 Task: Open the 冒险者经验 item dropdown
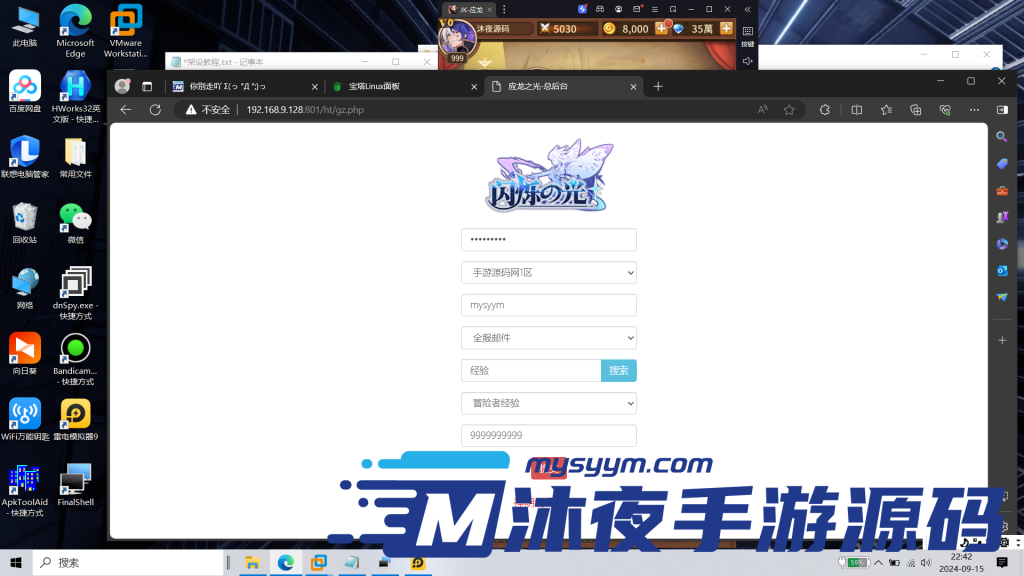coord(548,403)
